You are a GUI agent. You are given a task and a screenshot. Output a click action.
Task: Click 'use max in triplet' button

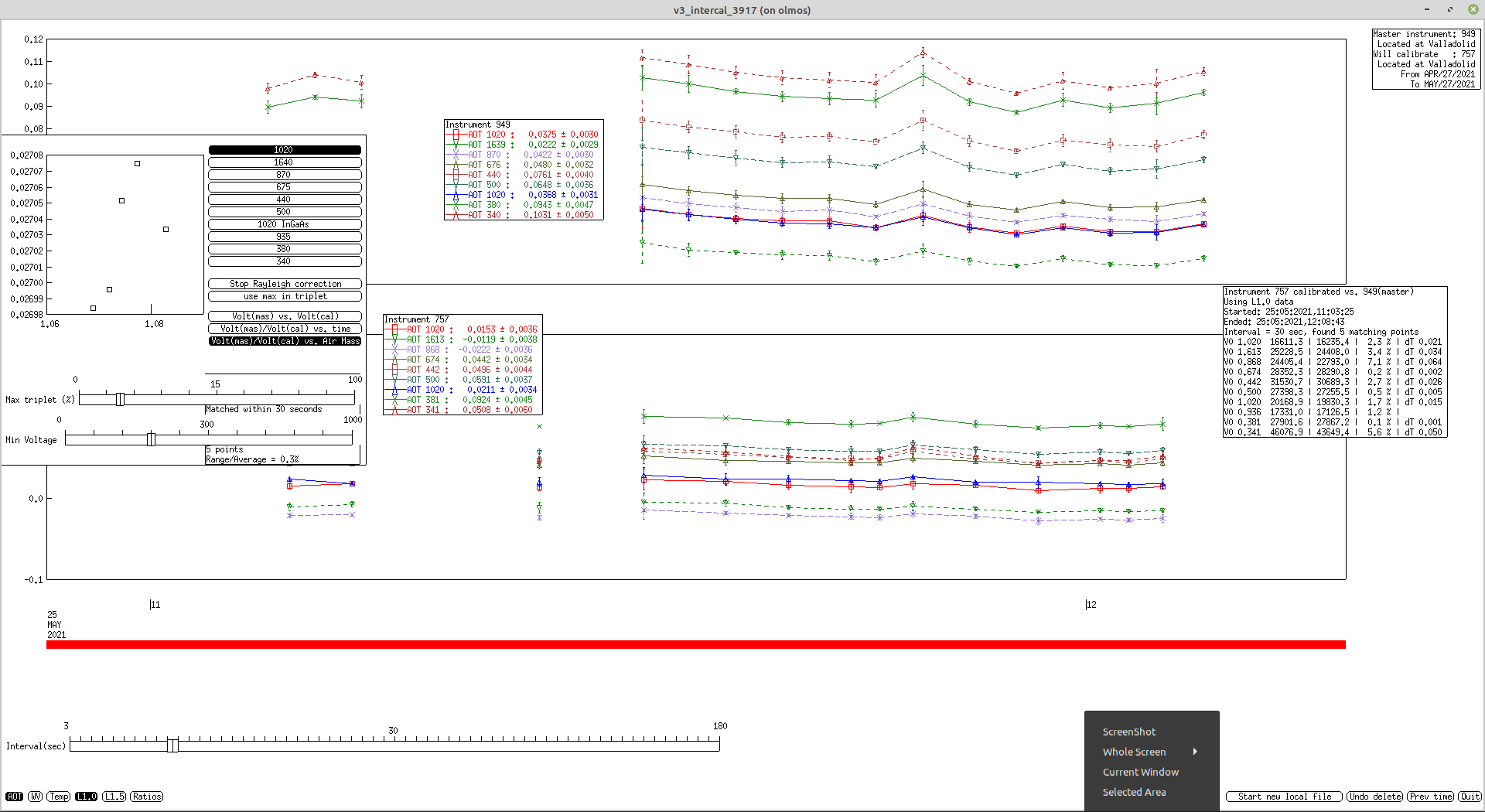point(285,296)
